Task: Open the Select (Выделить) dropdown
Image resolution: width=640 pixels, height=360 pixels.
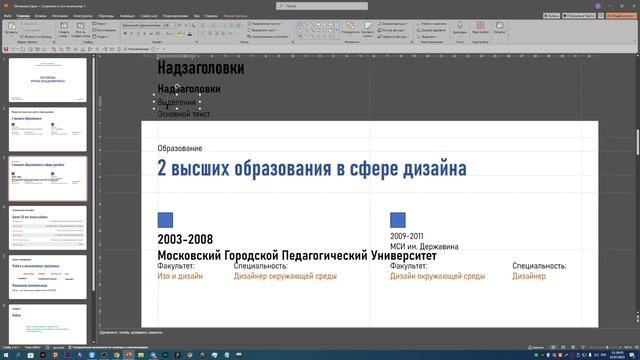Action: [x=428, y=36]
